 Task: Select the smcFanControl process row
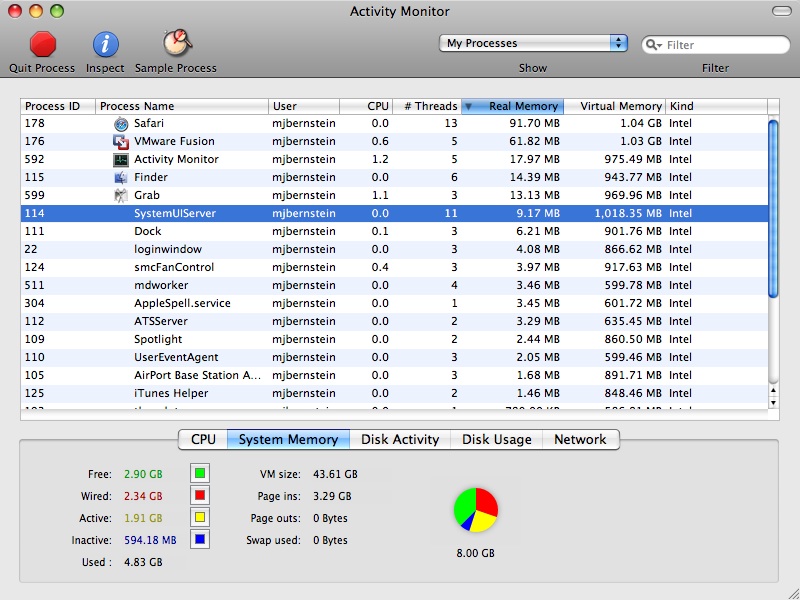pyautogui.click(x=394, y=267)
